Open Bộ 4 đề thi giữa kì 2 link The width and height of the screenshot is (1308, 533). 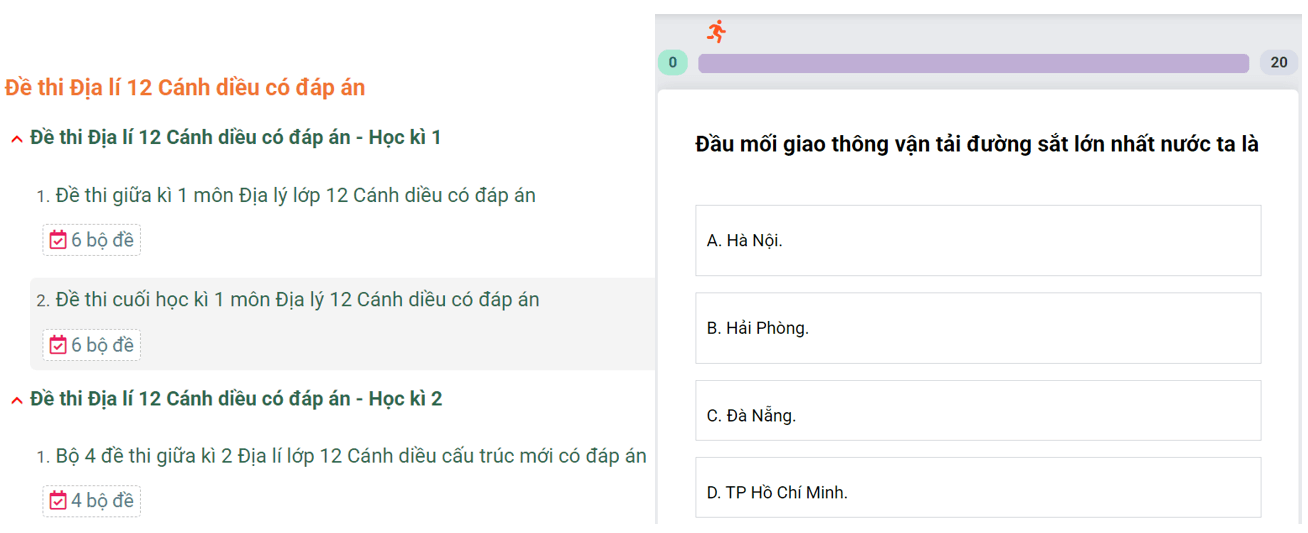350,456
